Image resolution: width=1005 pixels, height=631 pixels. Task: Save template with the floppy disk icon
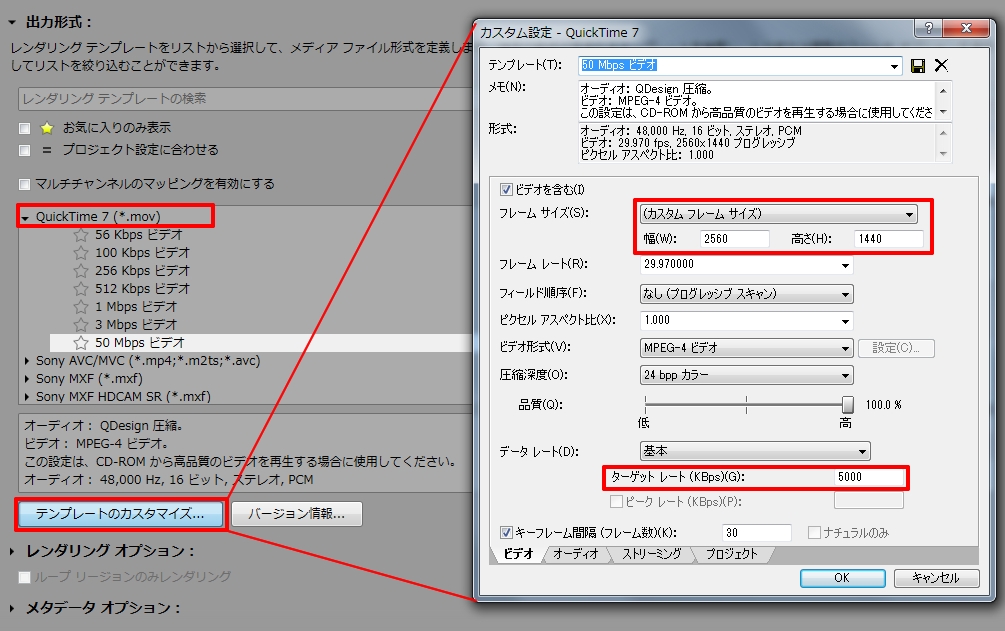[x=918, y=66]
